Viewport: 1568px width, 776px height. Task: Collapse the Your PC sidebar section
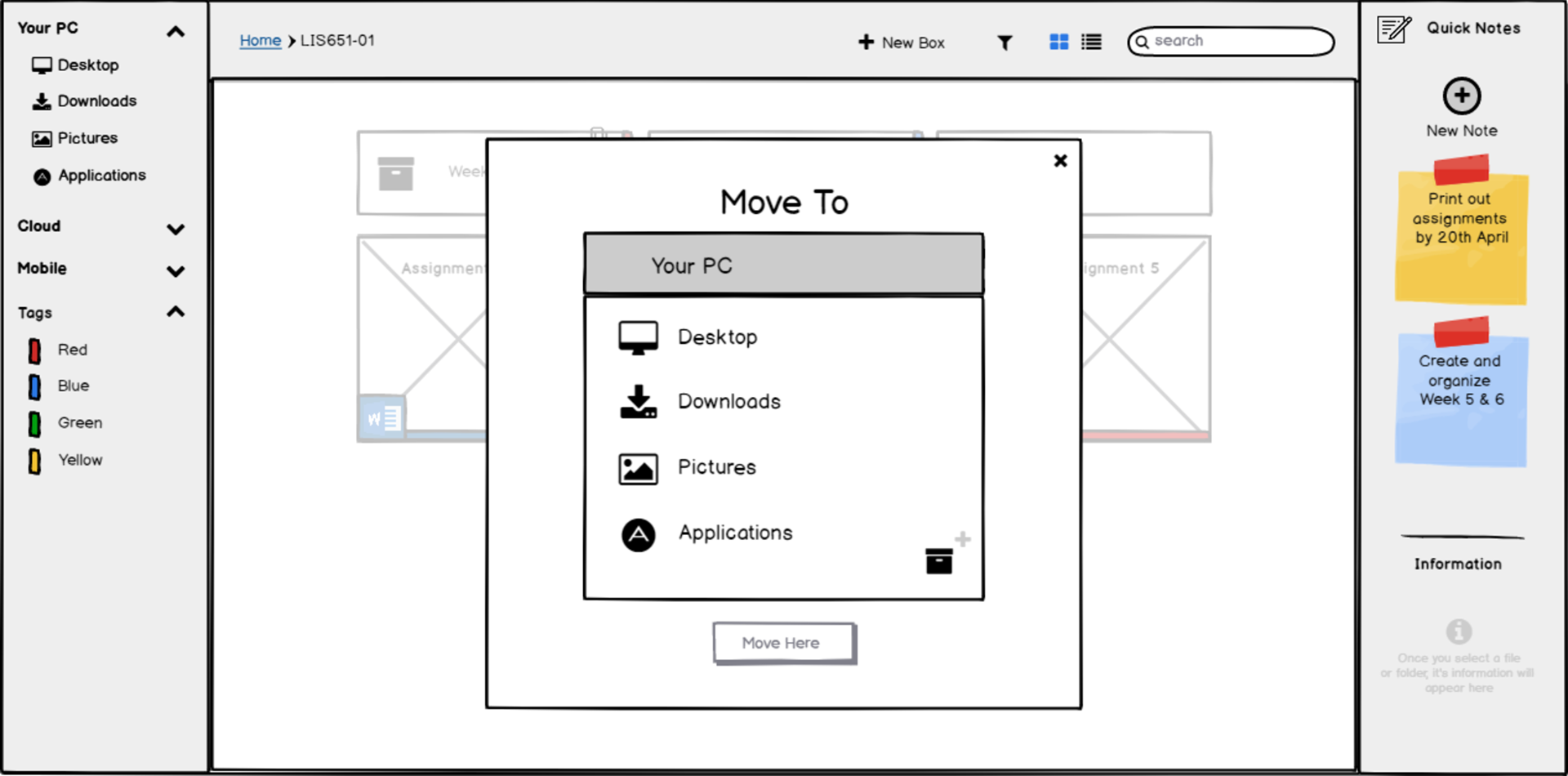(x=176, y=32)
